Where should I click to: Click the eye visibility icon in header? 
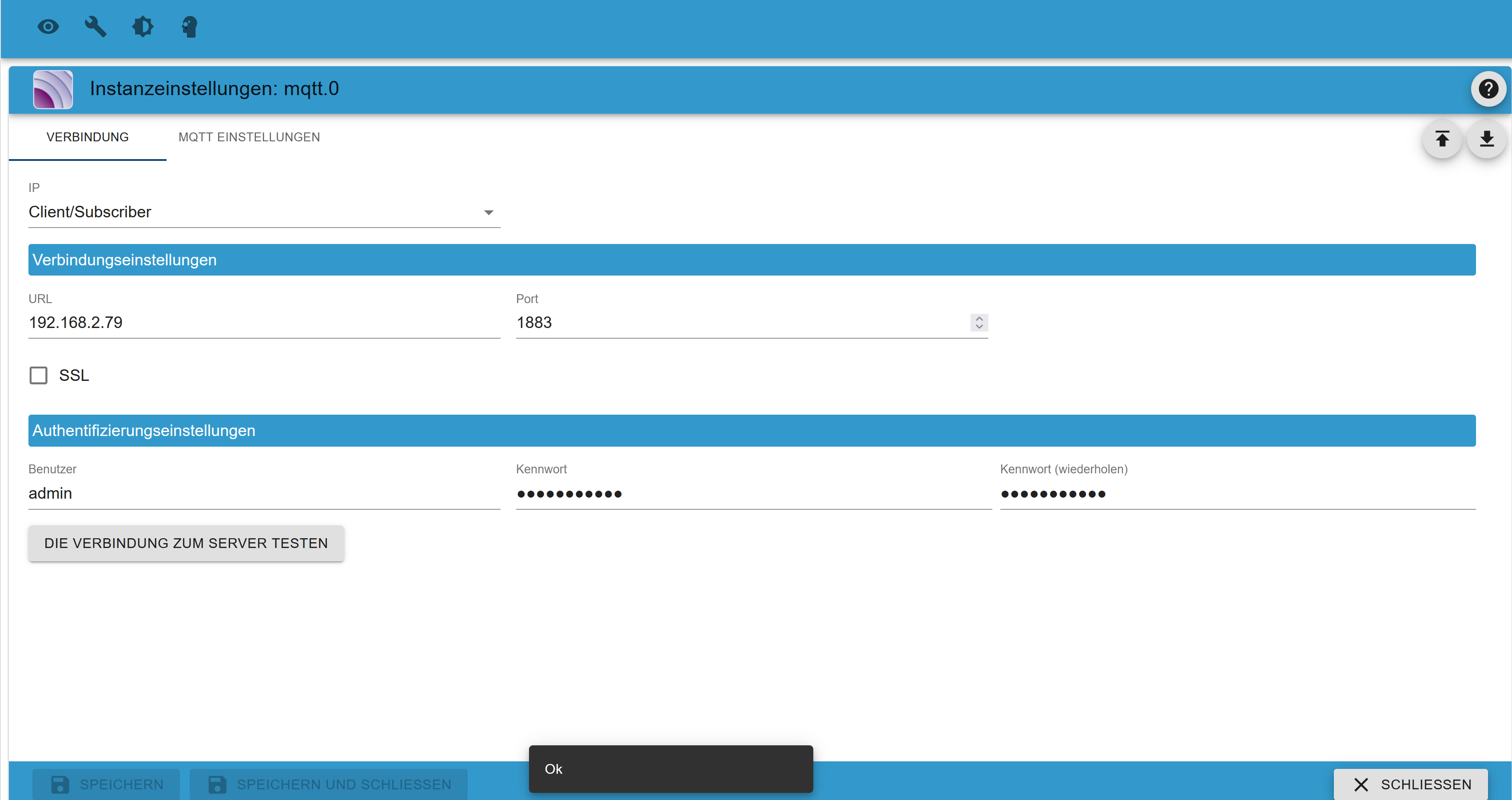coord(48,27)
